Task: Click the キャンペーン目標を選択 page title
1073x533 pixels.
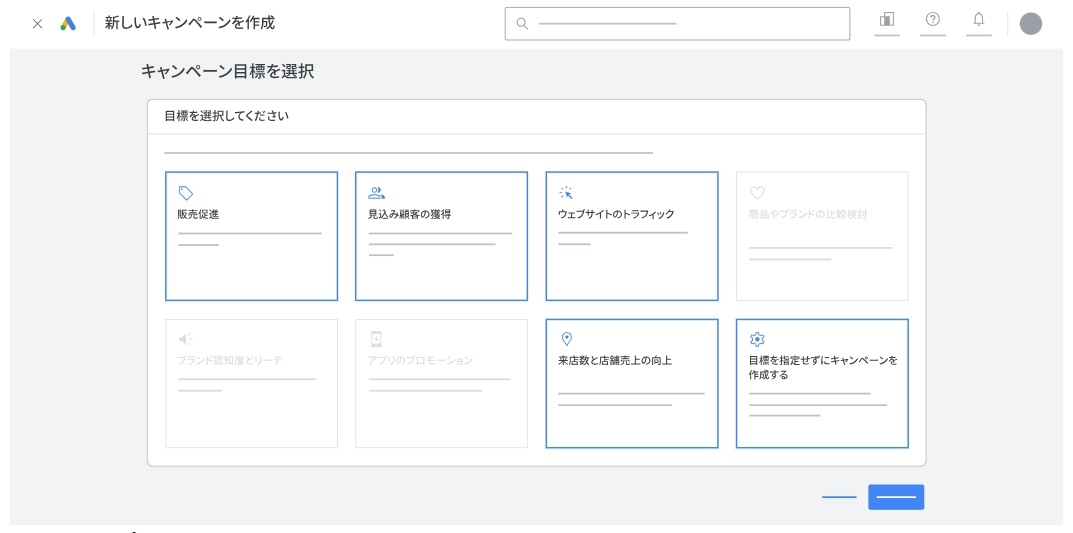Action: (x=227, y=71)
